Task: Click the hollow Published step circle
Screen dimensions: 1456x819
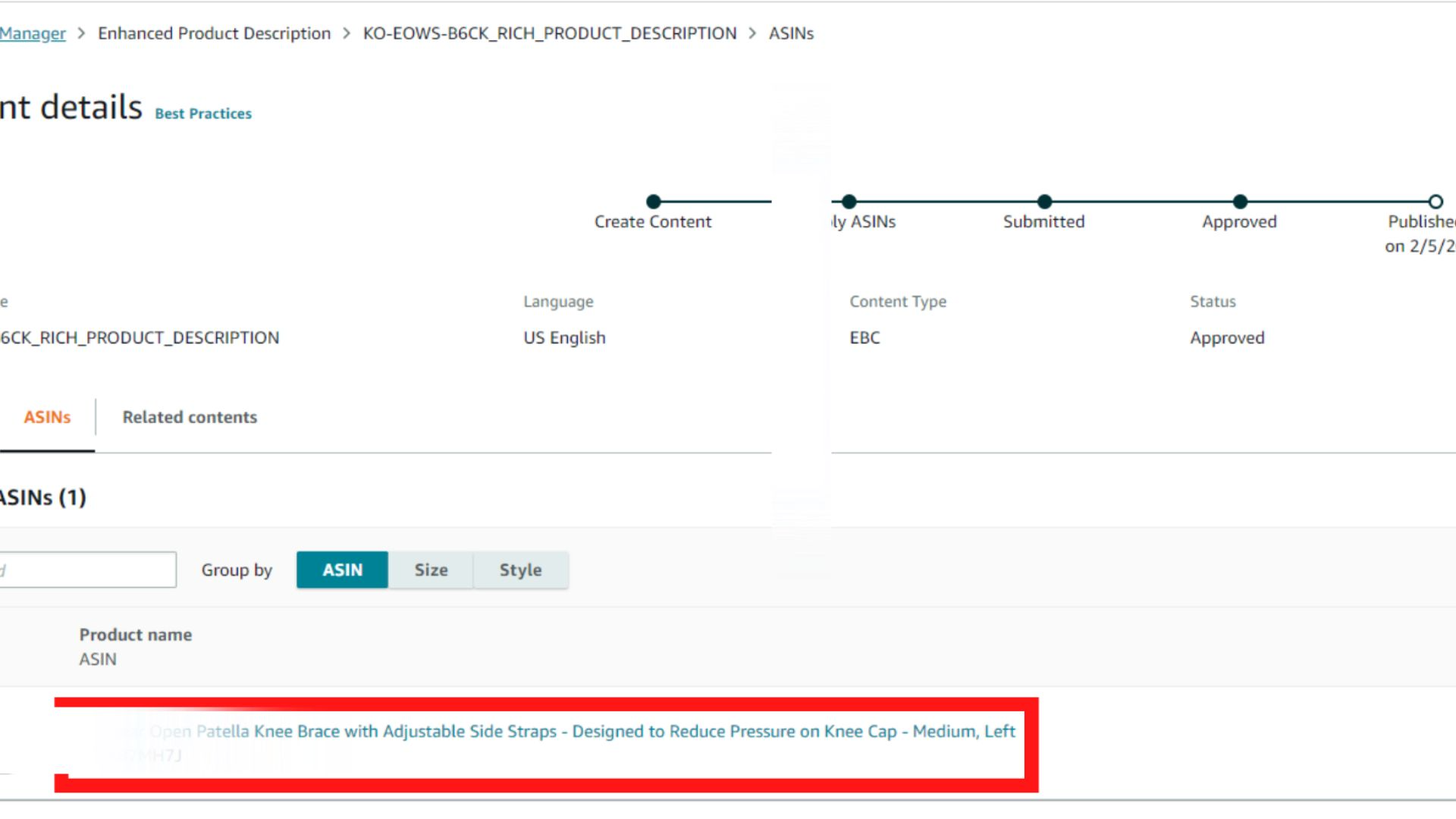Action: tap(1435, 202)
